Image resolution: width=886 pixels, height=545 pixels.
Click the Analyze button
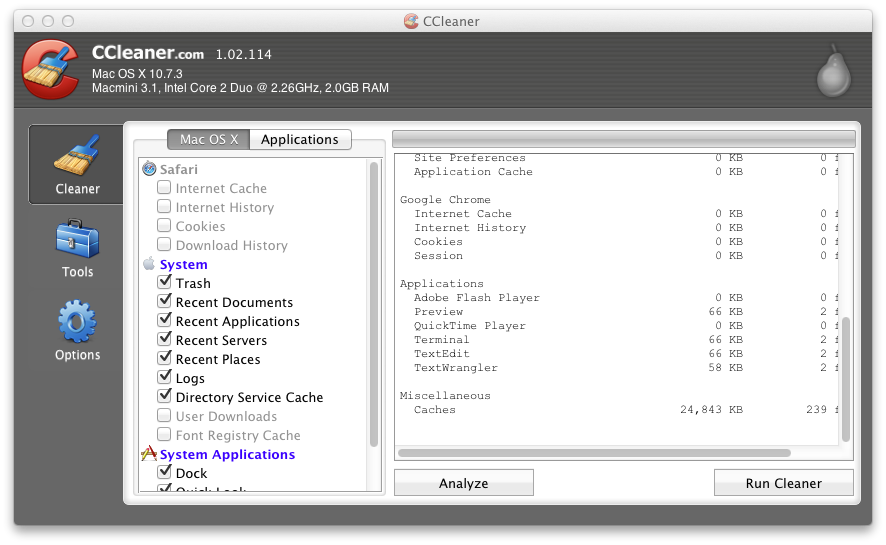tap(463, 483)
